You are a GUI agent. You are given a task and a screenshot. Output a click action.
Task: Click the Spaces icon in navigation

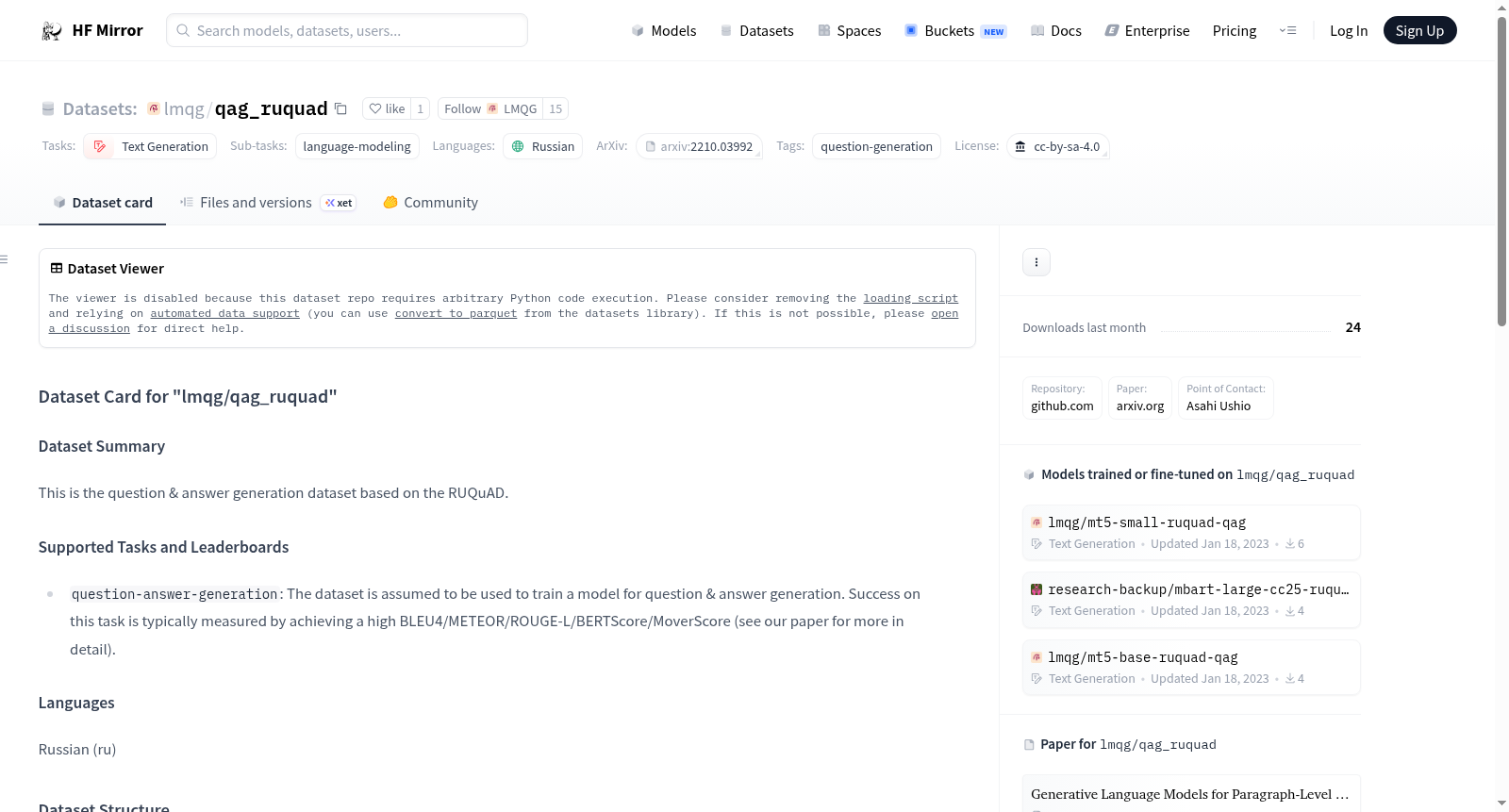[824, 31]
